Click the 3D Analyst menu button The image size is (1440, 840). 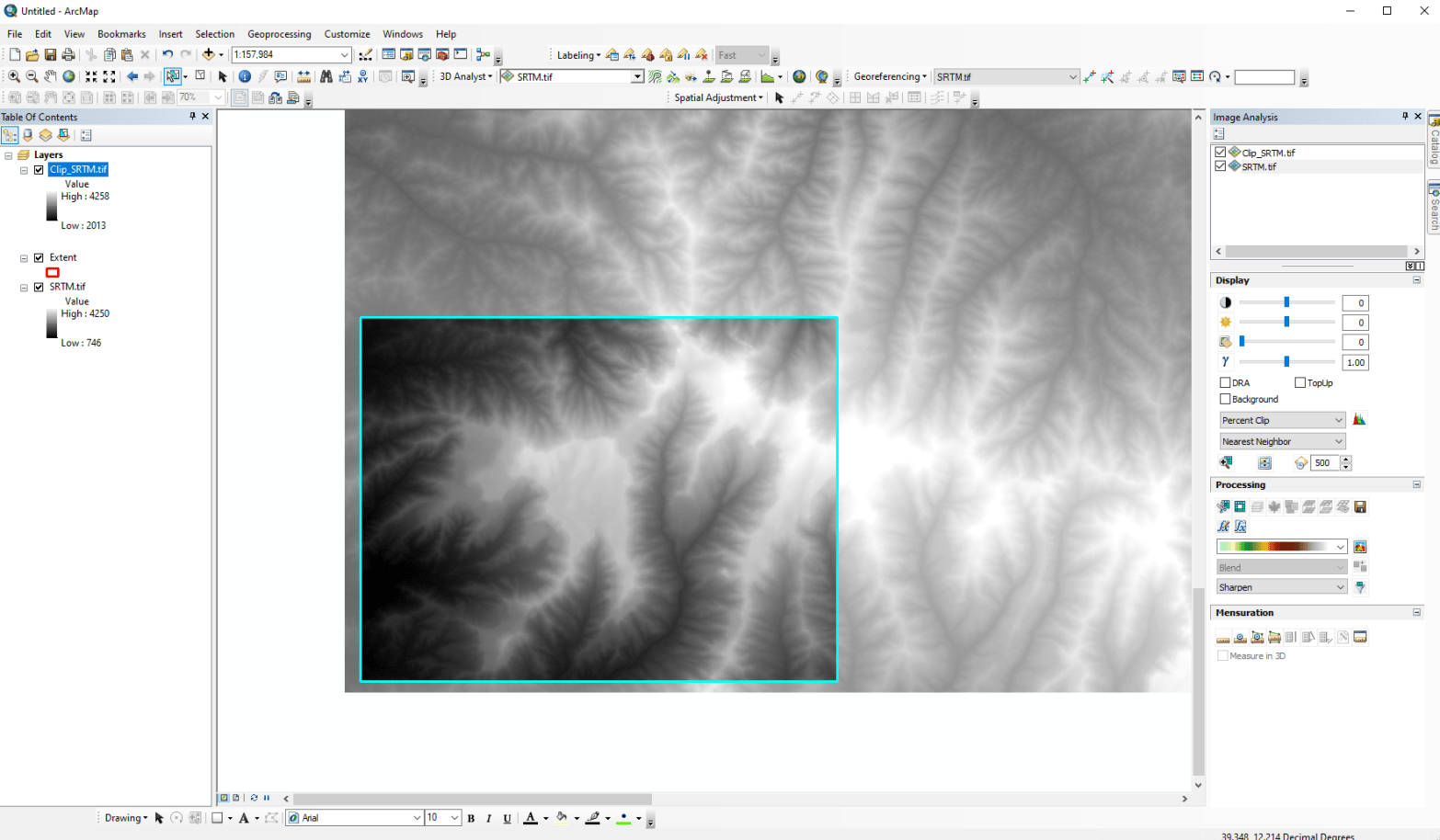[465, 77]
